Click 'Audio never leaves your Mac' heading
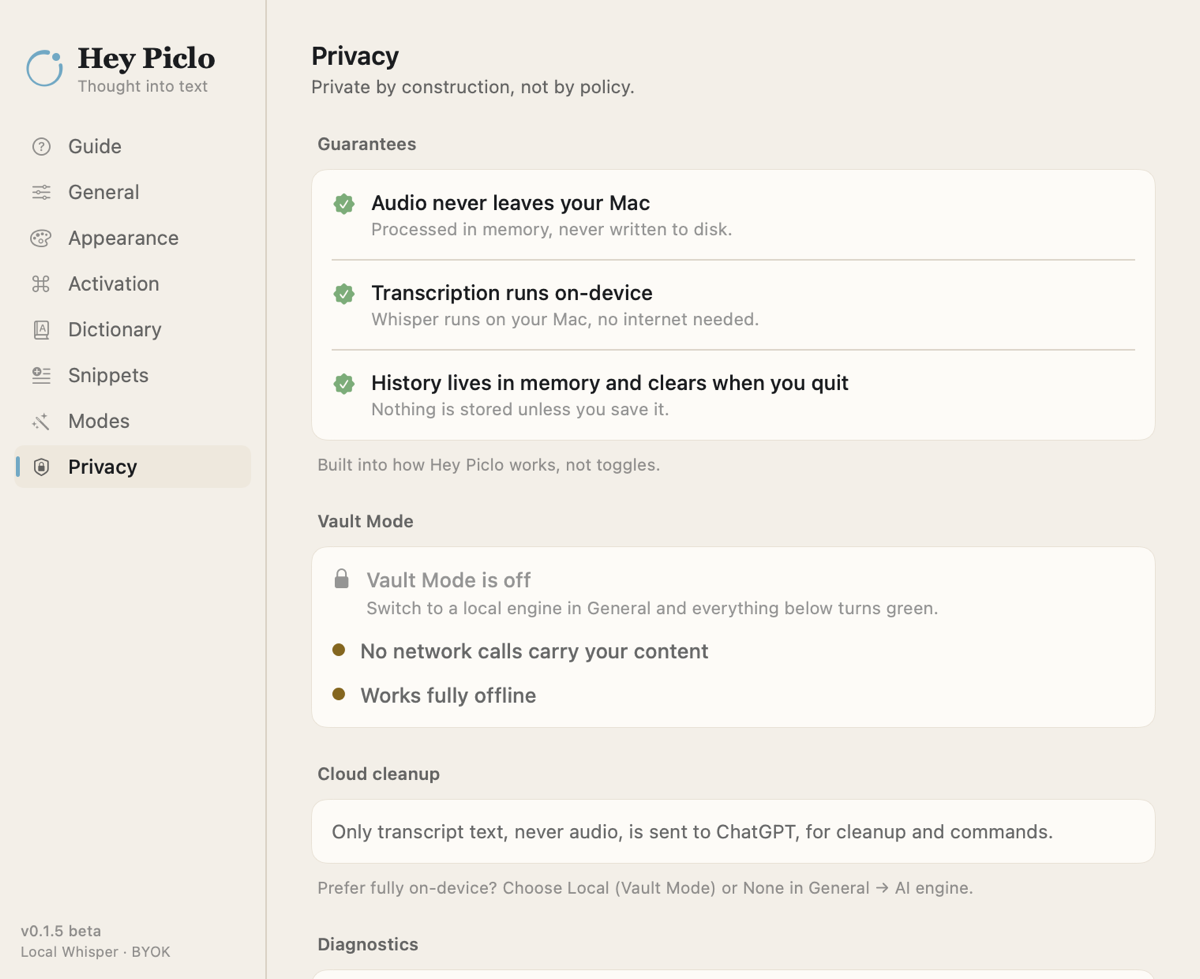This screenshot has height=979, width=1200. [x=511, y=203]
